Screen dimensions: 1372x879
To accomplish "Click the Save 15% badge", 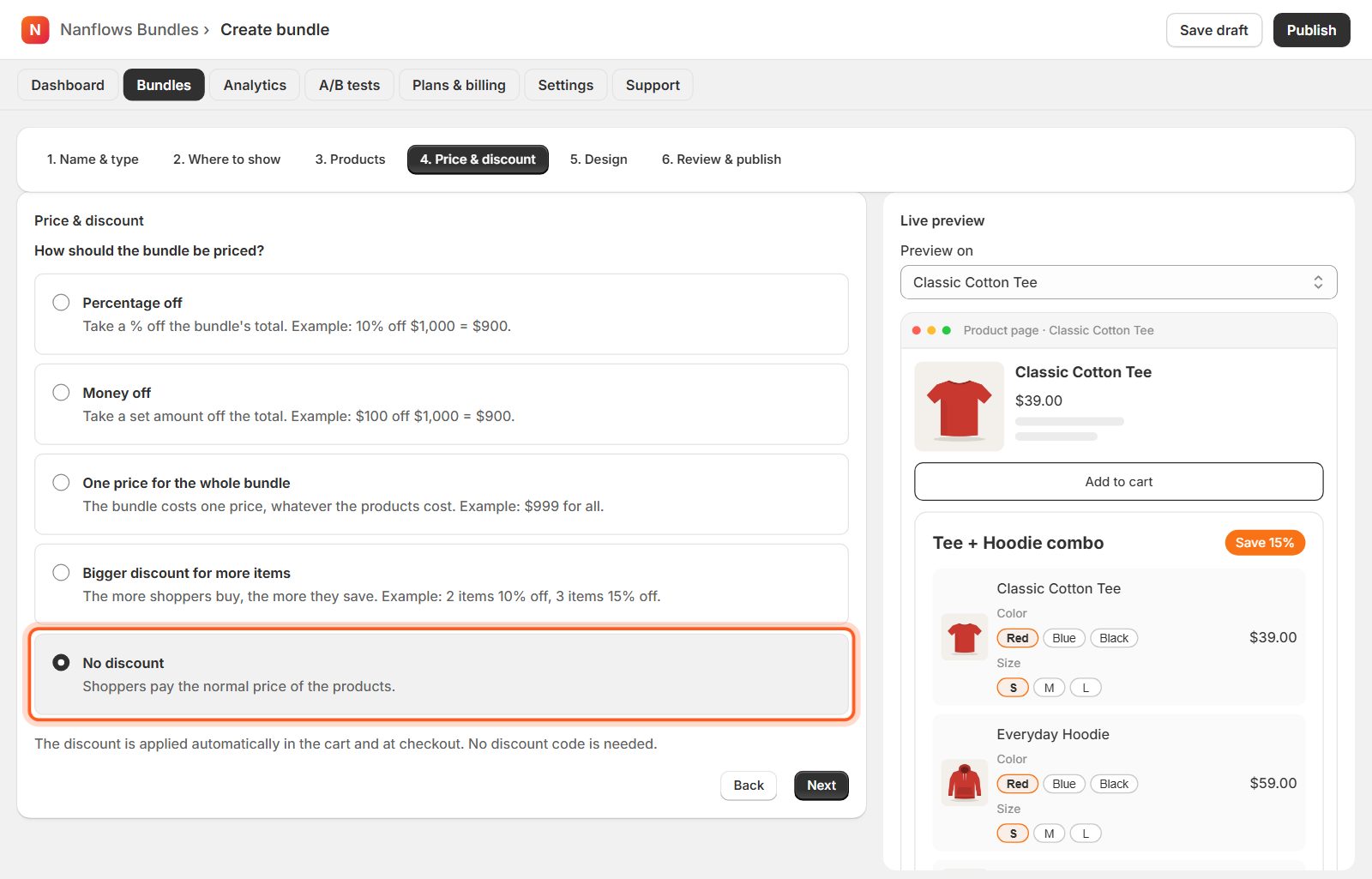I will pyautogui.click(x=1265, y=543).
